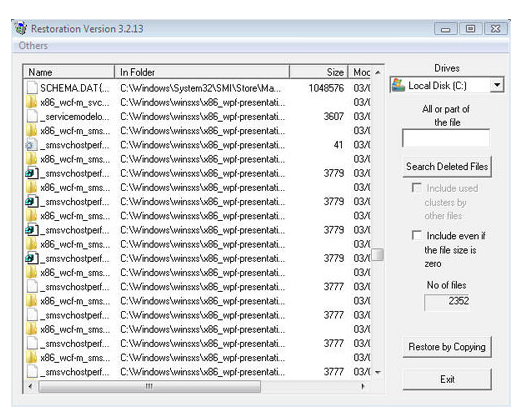
Task: Toggle Include used clusters by other files checkbox
Action: click(x=417, y=187)
